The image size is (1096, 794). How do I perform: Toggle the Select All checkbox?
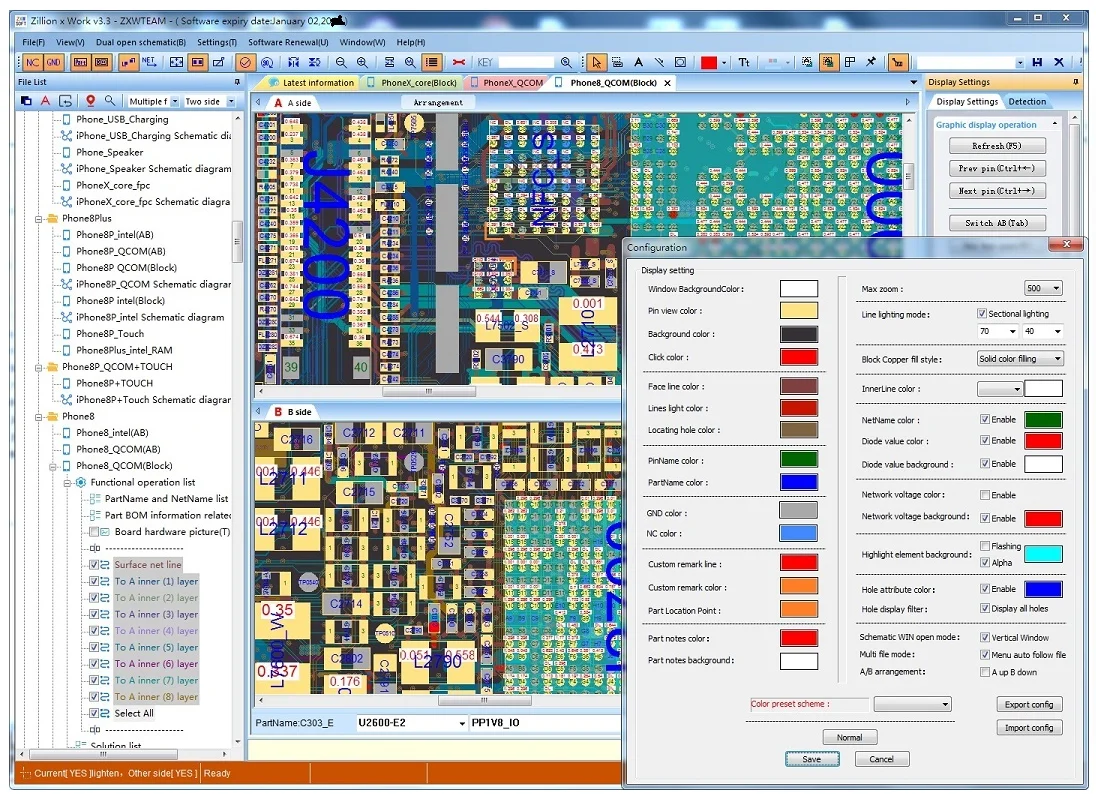point(94,714)
